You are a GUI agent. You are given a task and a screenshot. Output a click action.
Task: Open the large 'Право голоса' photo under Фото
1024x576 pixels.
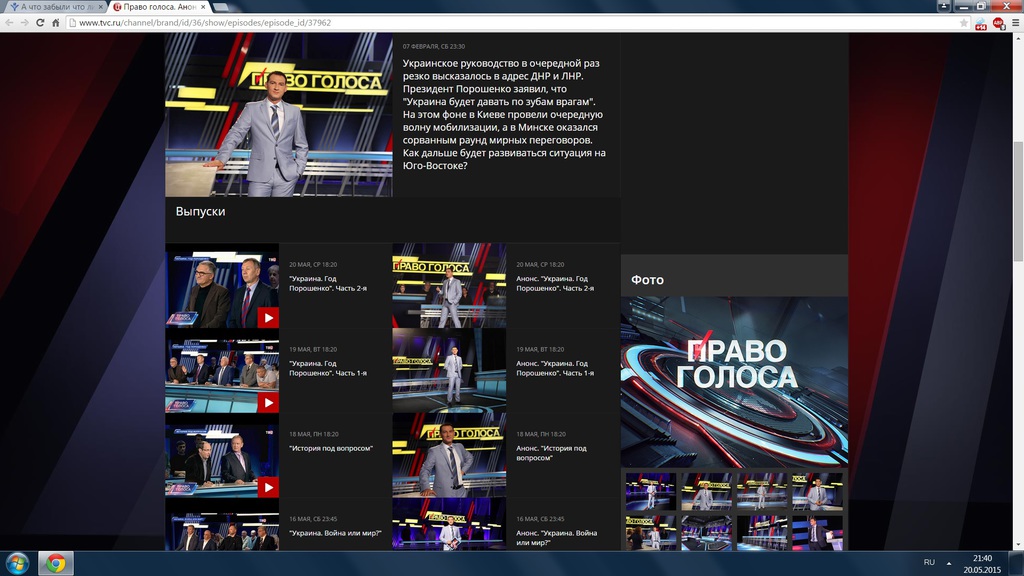734,382
